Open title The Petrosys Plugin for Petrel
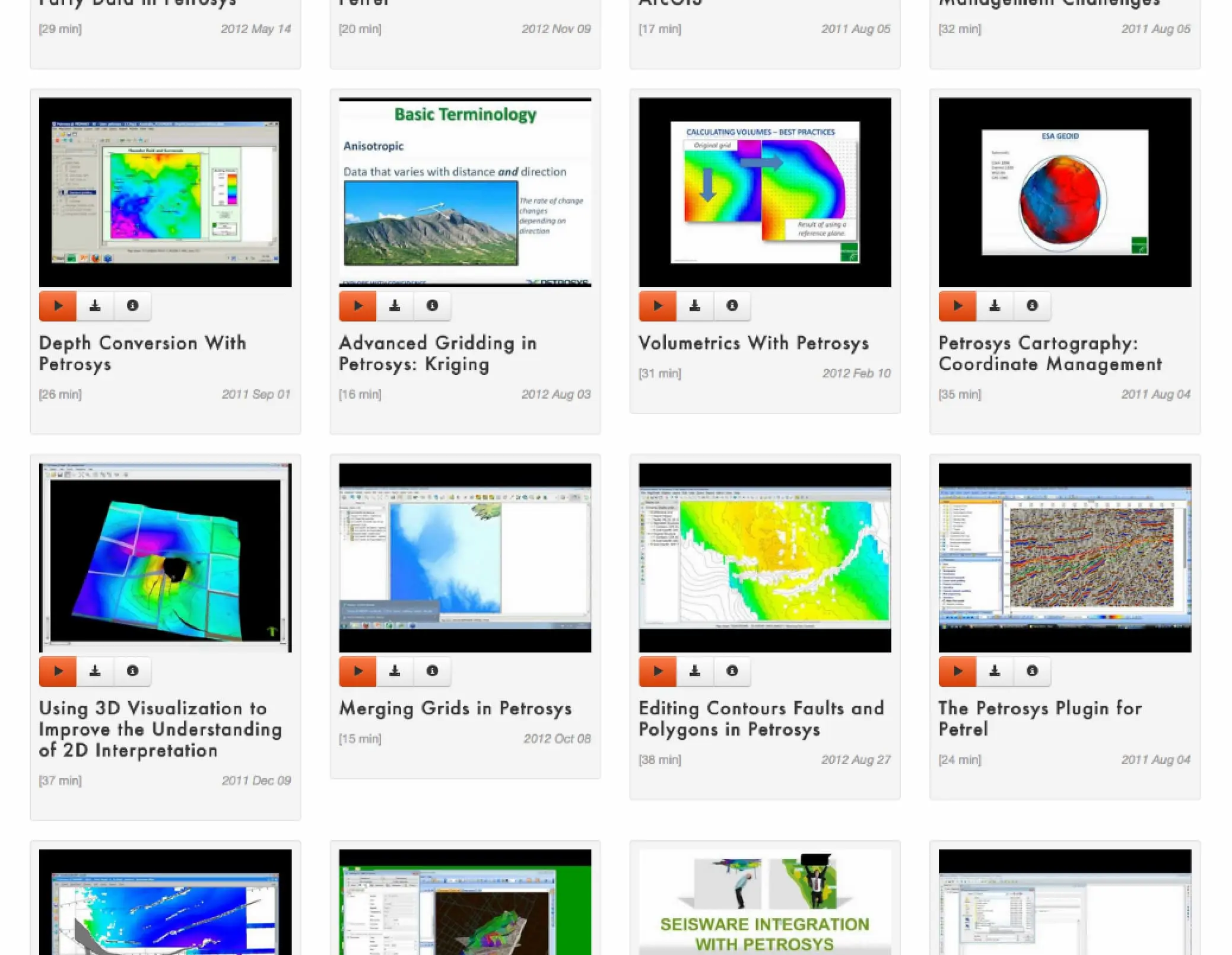 coord(1040,719)
